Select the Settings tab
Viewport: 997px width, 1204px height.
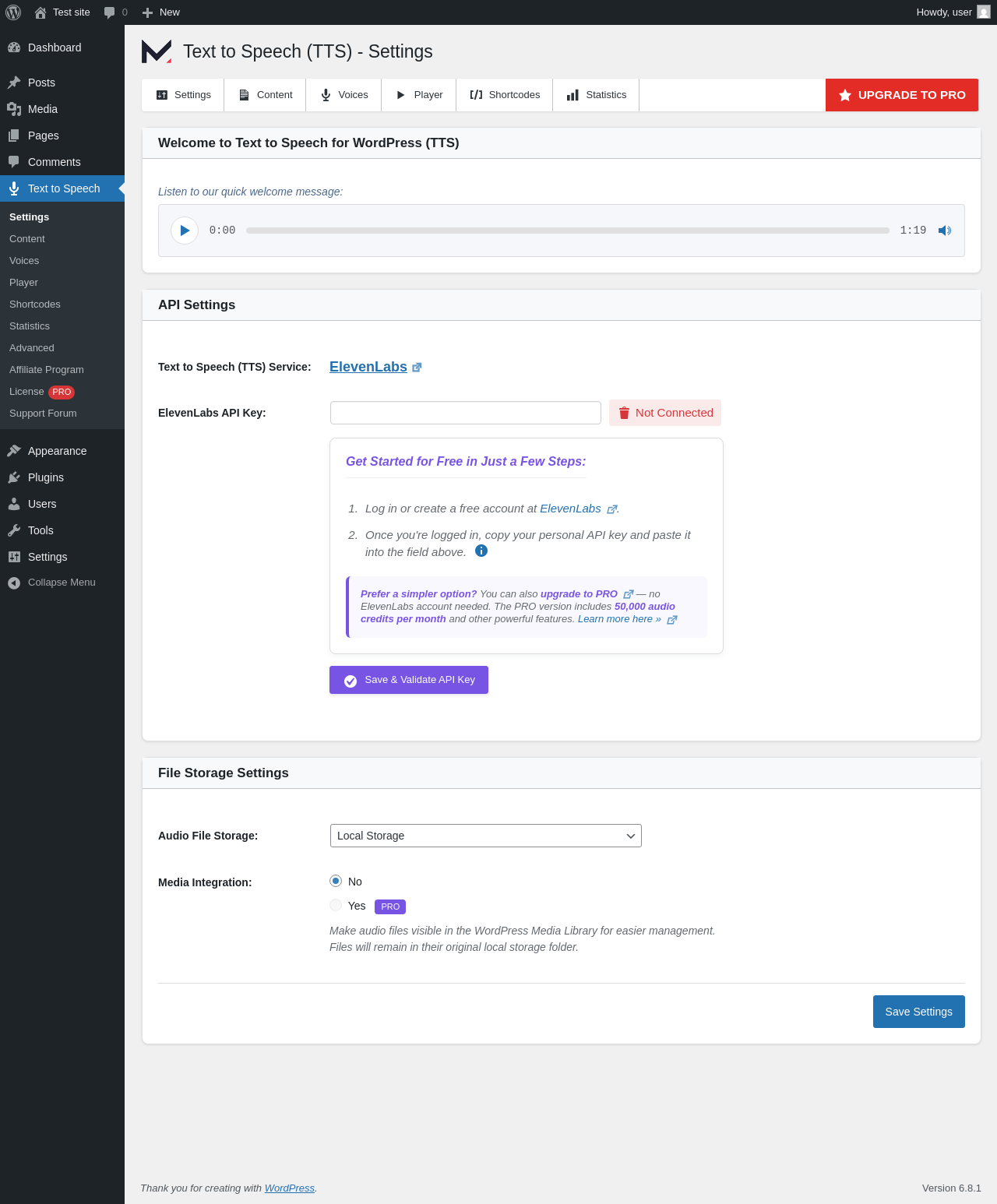point(183,95)
